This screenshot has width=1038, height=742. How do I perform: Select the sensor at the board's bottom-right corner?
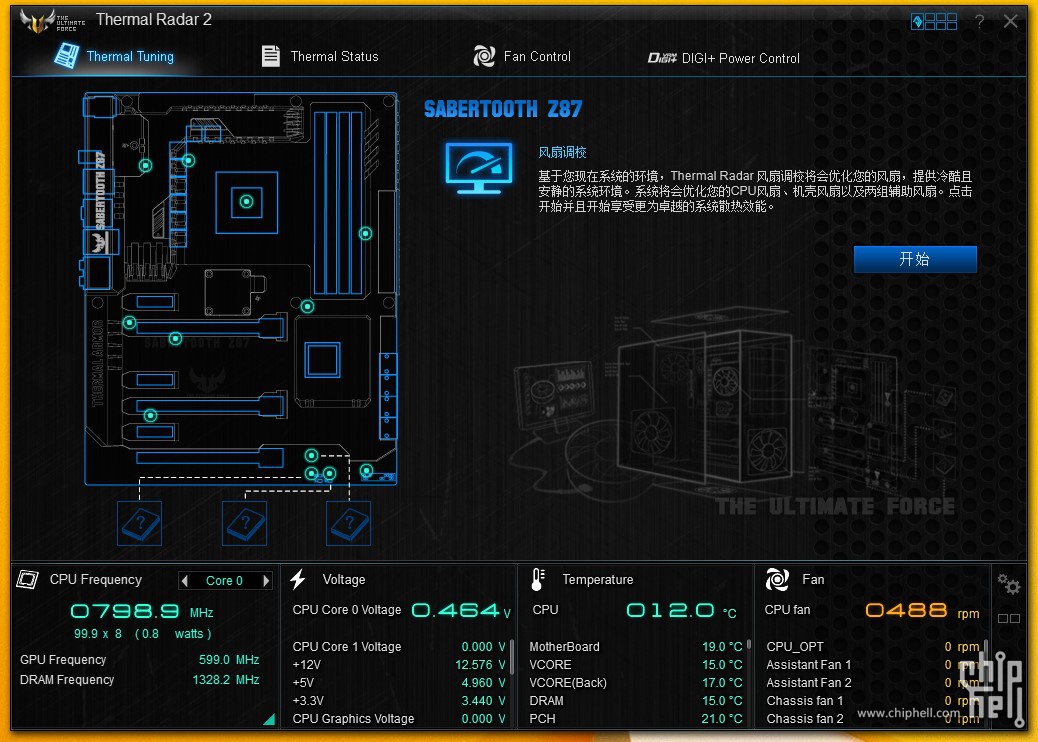366,470
